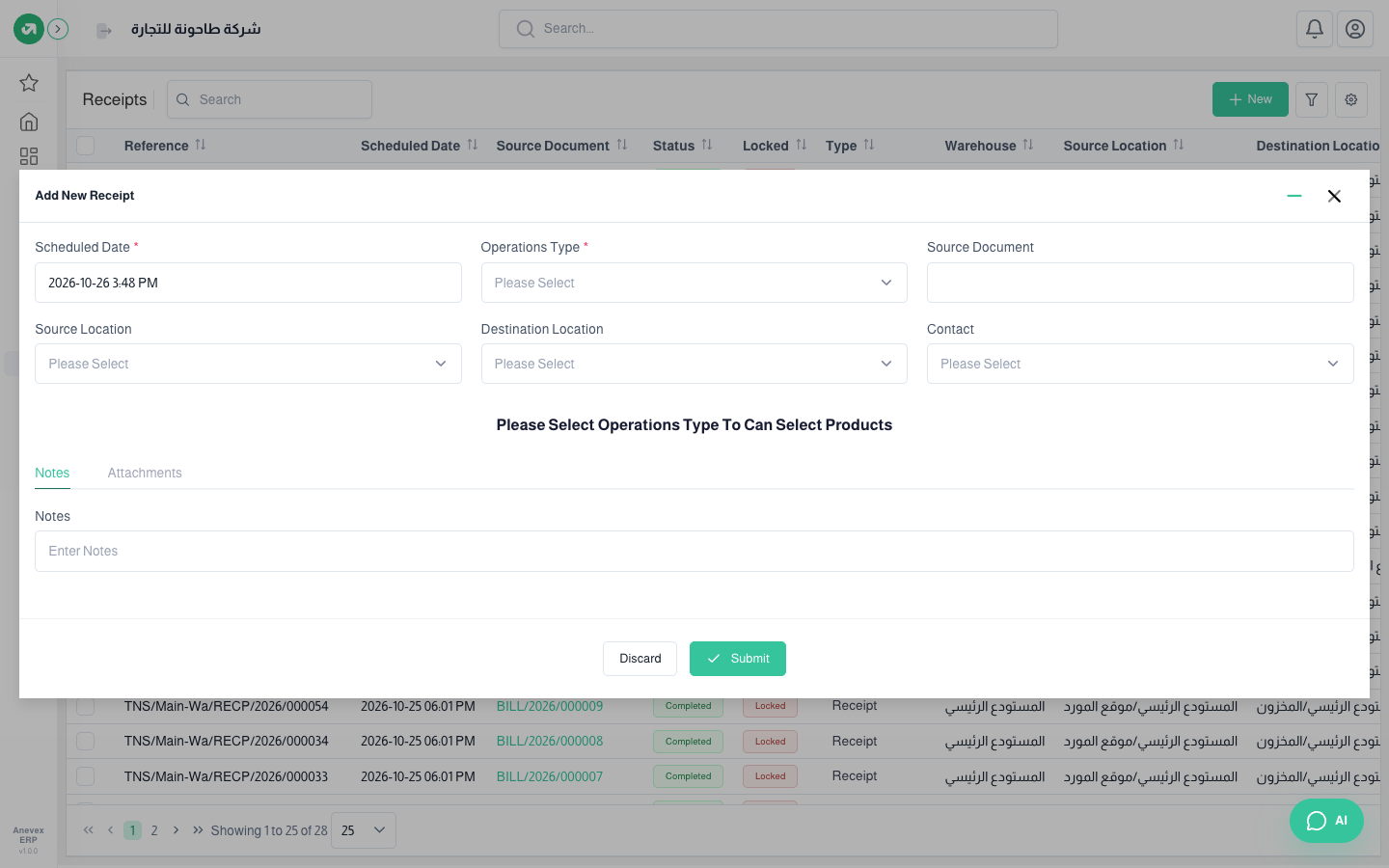Expand sidebar with arrow toggle
This screenshot has height=868, width=1389.
pyautogui.click(x=58, y=29)
